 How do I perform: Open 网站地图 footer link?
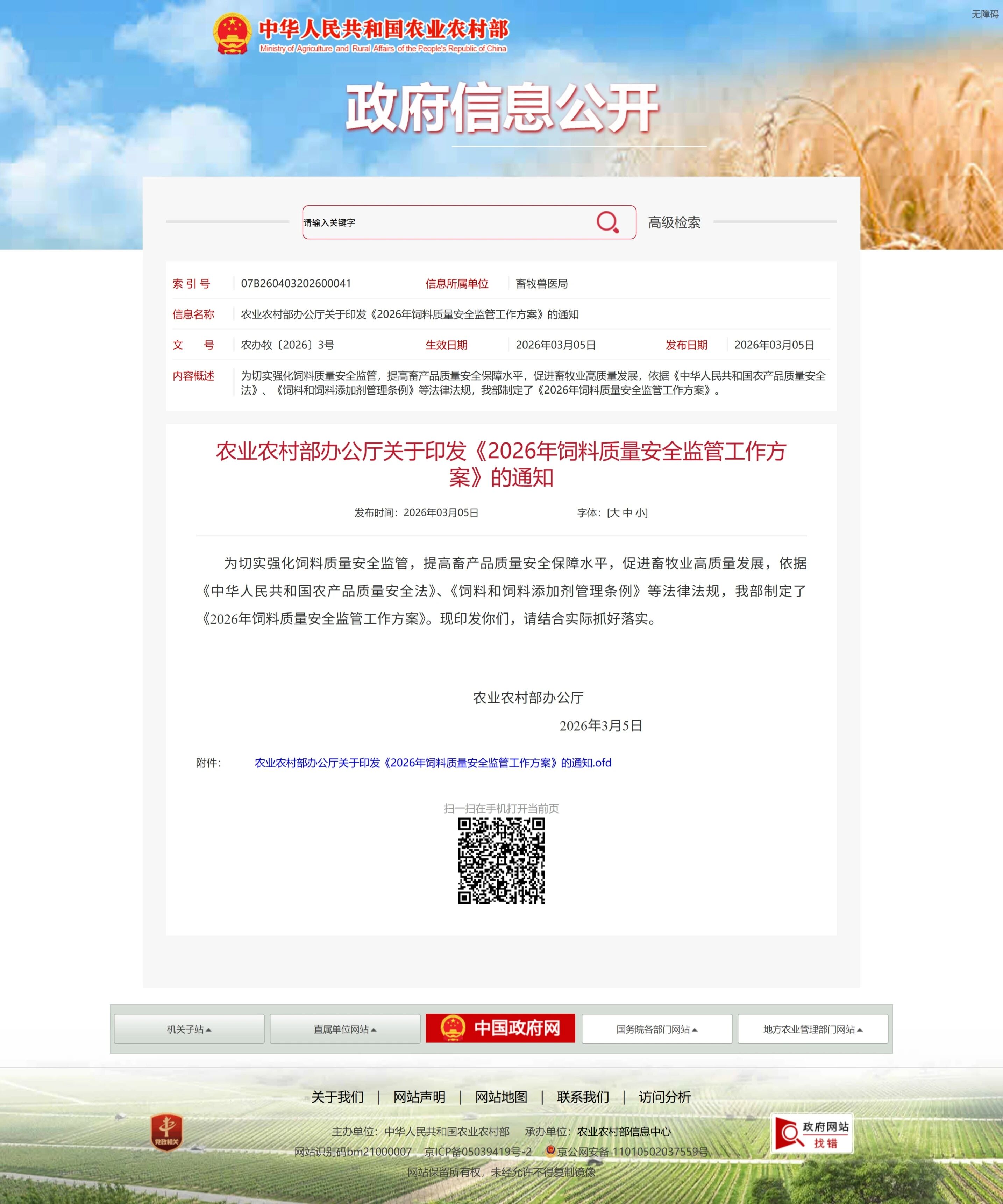coord(501,1097)
